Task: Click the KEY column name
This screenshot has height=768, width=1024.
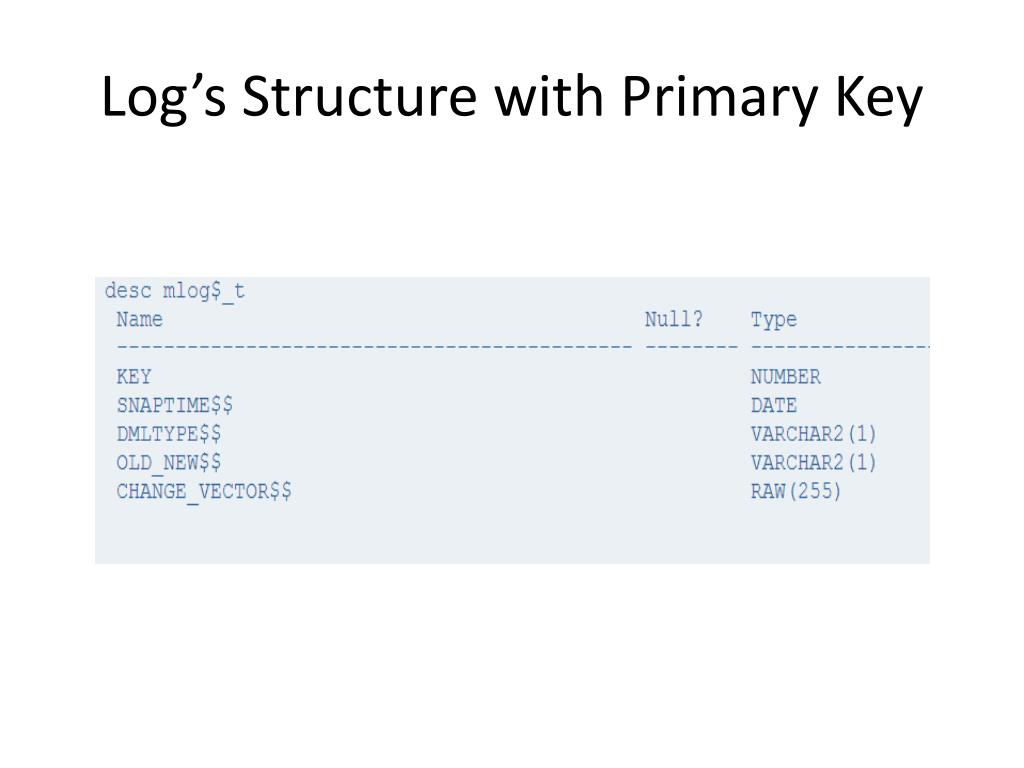Action: click(x=134, y=377)
